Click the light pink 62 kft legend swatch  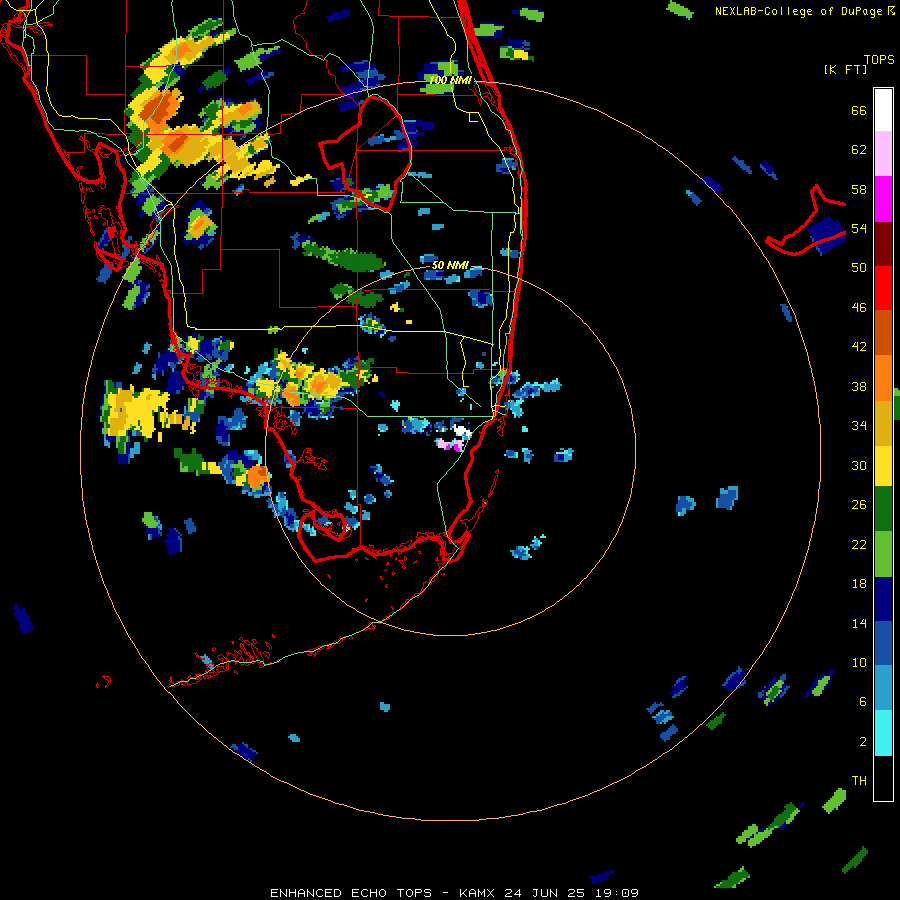click(883, 154)
